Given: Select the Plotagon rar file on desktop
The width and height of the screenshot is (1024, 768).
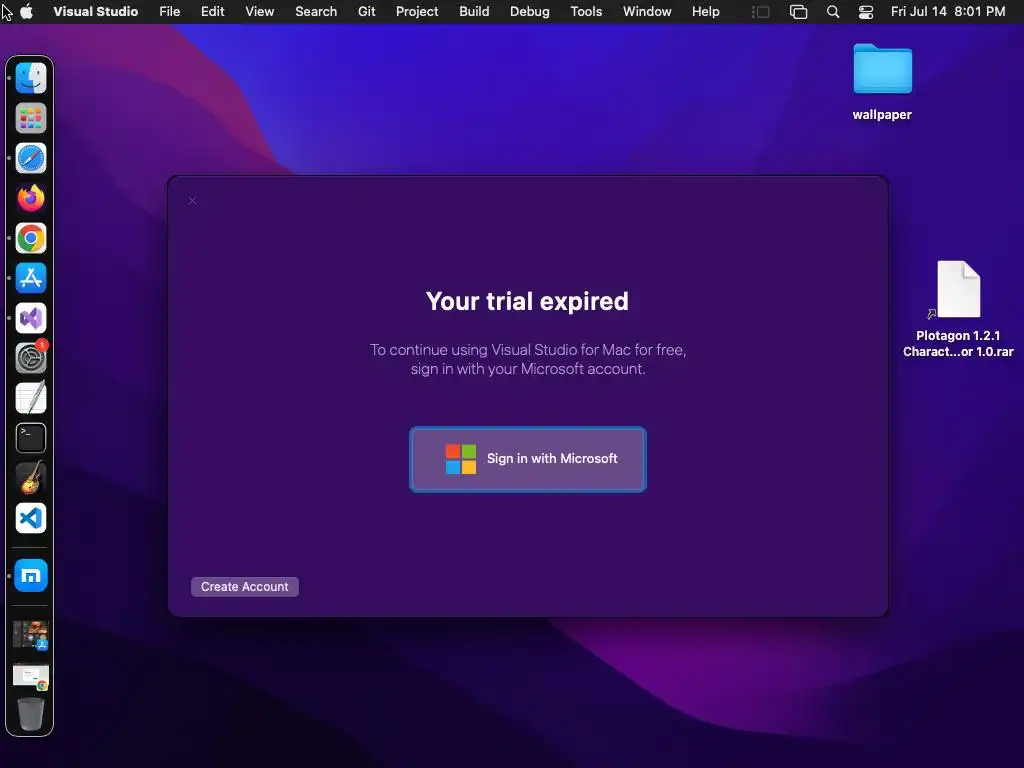Looking at the screenshot, I should pos(958,309).
